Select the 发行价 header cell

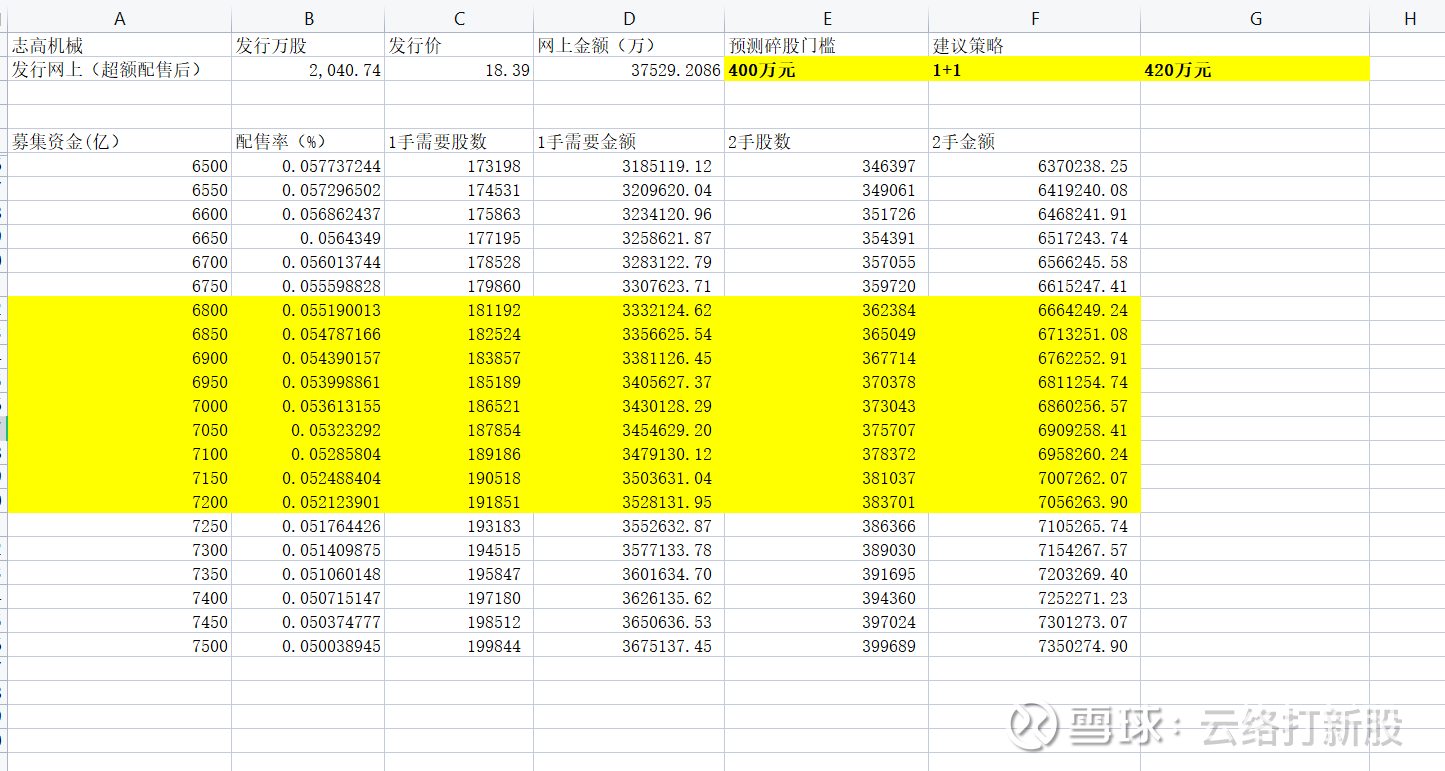tap(459, 45)
